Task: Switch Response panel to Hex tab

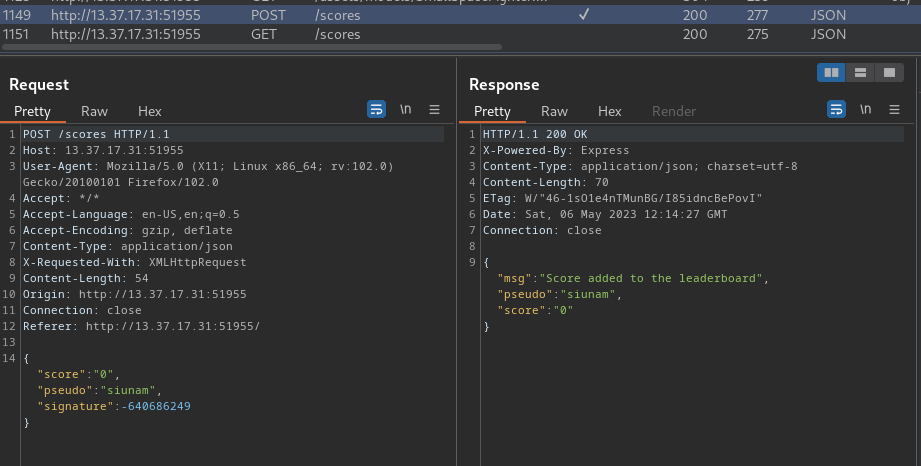Action: (x=609, y=111)
